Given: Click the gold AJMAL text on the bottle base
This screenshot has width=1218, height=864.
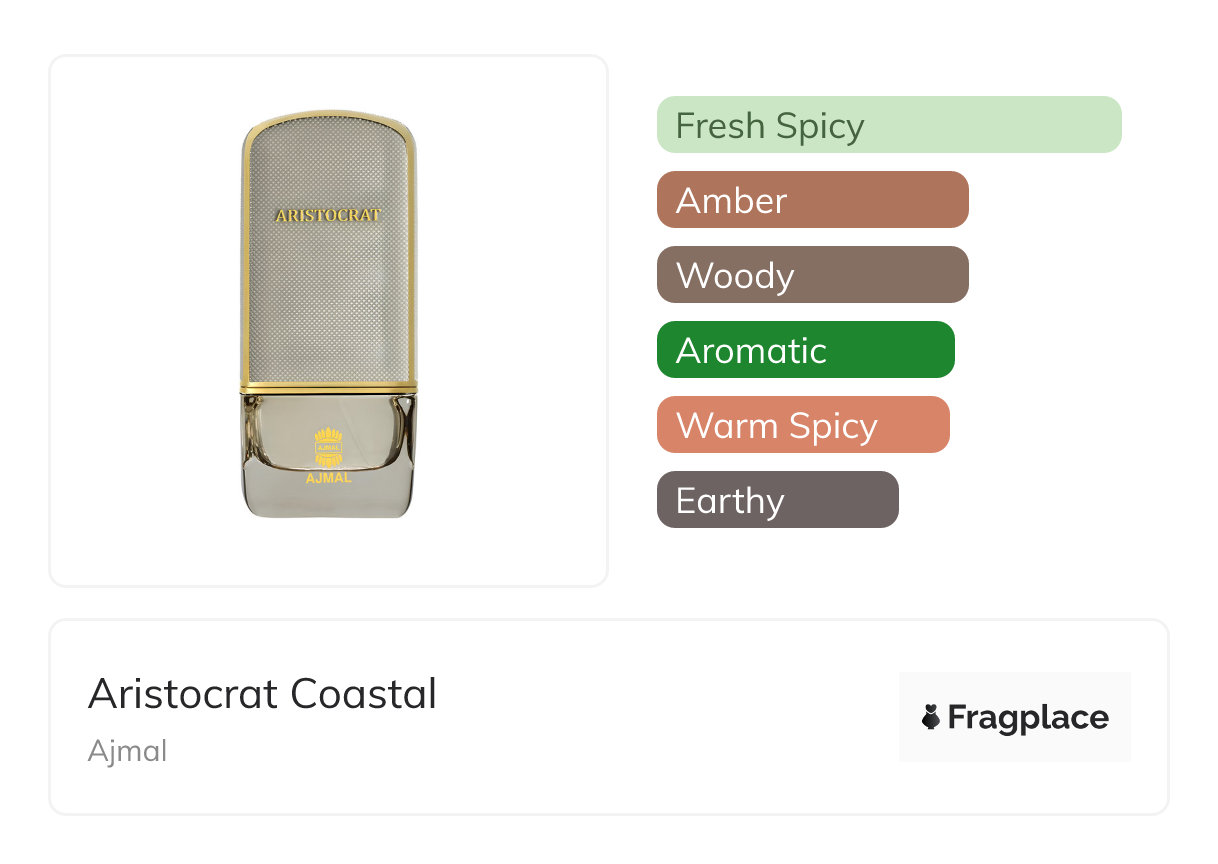Looking at the screenshot, I should pyautogui.click(x=328, y=478).
